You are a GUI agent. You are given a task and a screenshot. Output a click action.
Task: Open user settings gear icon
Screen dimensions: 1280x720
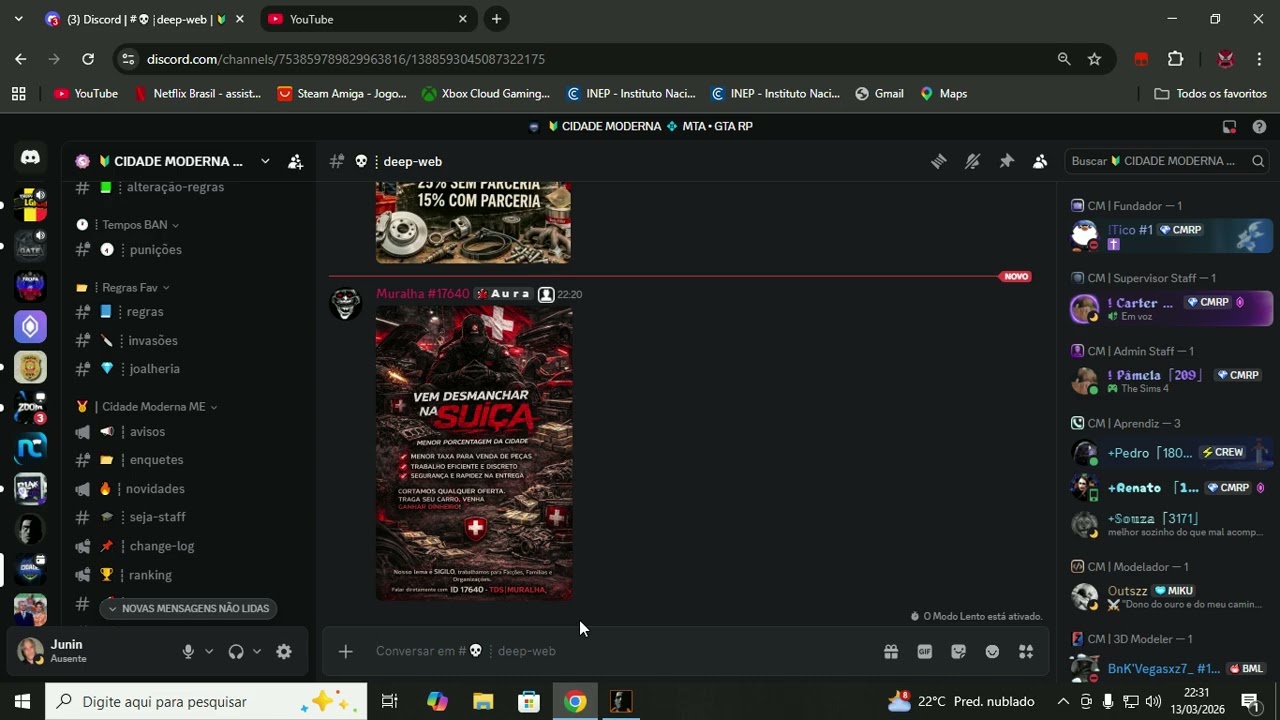284,651
